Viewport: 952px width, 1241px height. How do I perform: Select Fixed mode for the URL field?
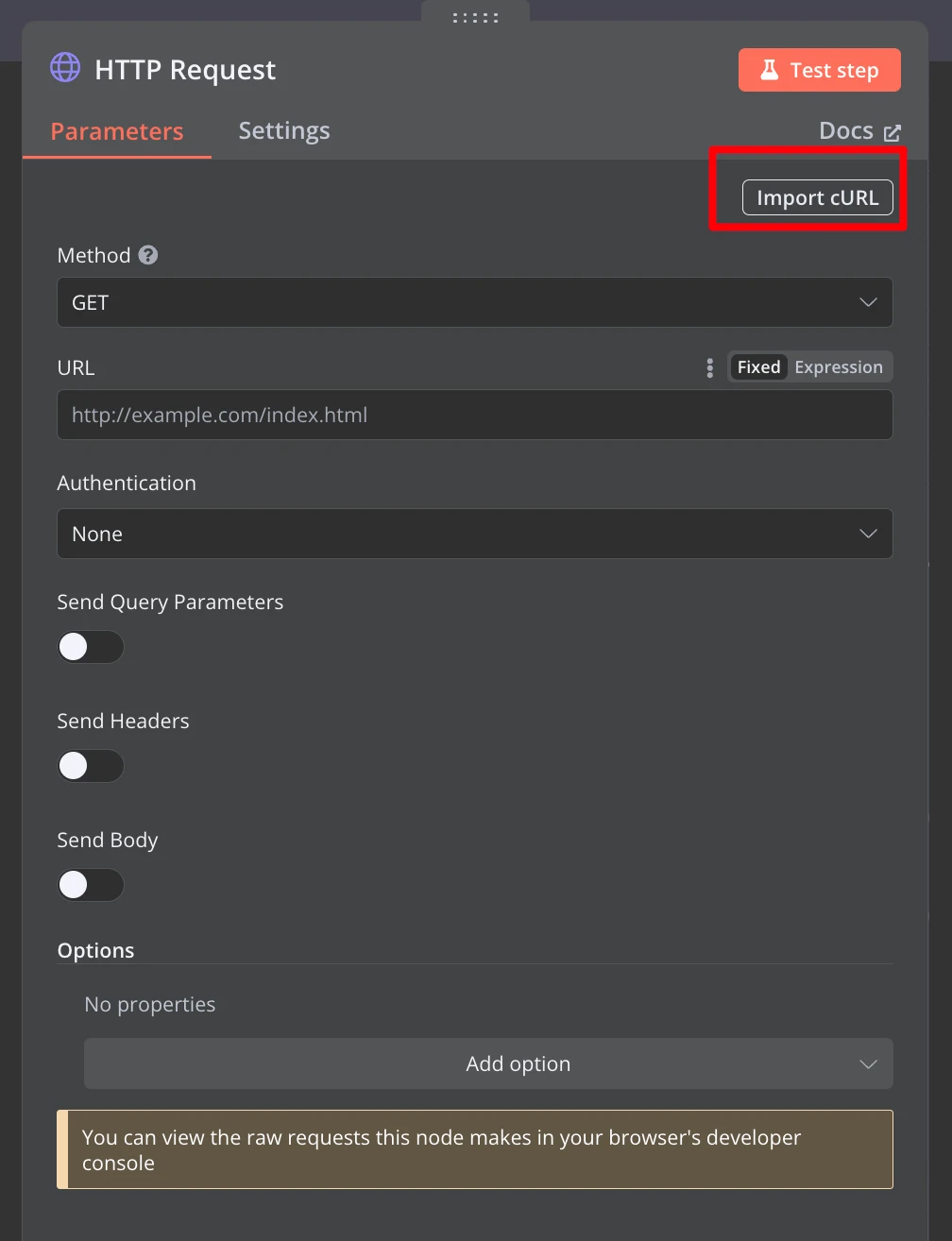click(x=758, y=367)
